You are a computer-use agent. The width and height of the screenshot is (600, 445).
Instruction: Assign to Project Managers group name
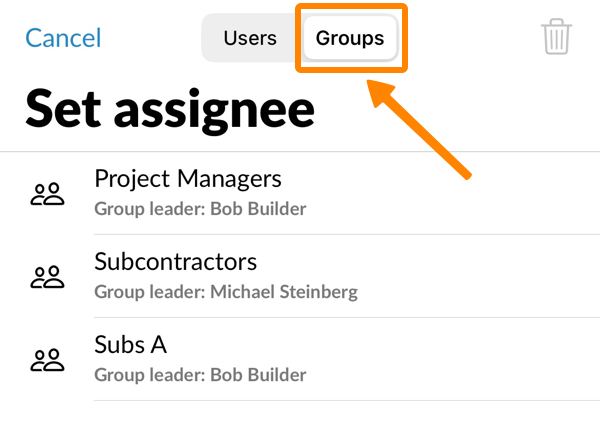point(188,179)
